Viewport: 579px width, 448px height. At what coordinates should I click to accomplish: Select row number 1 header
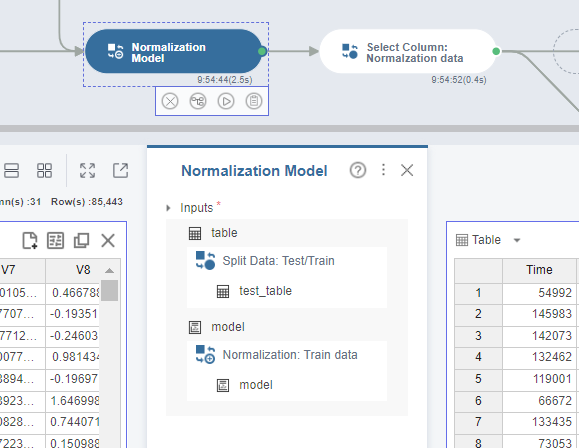point(478,293)
